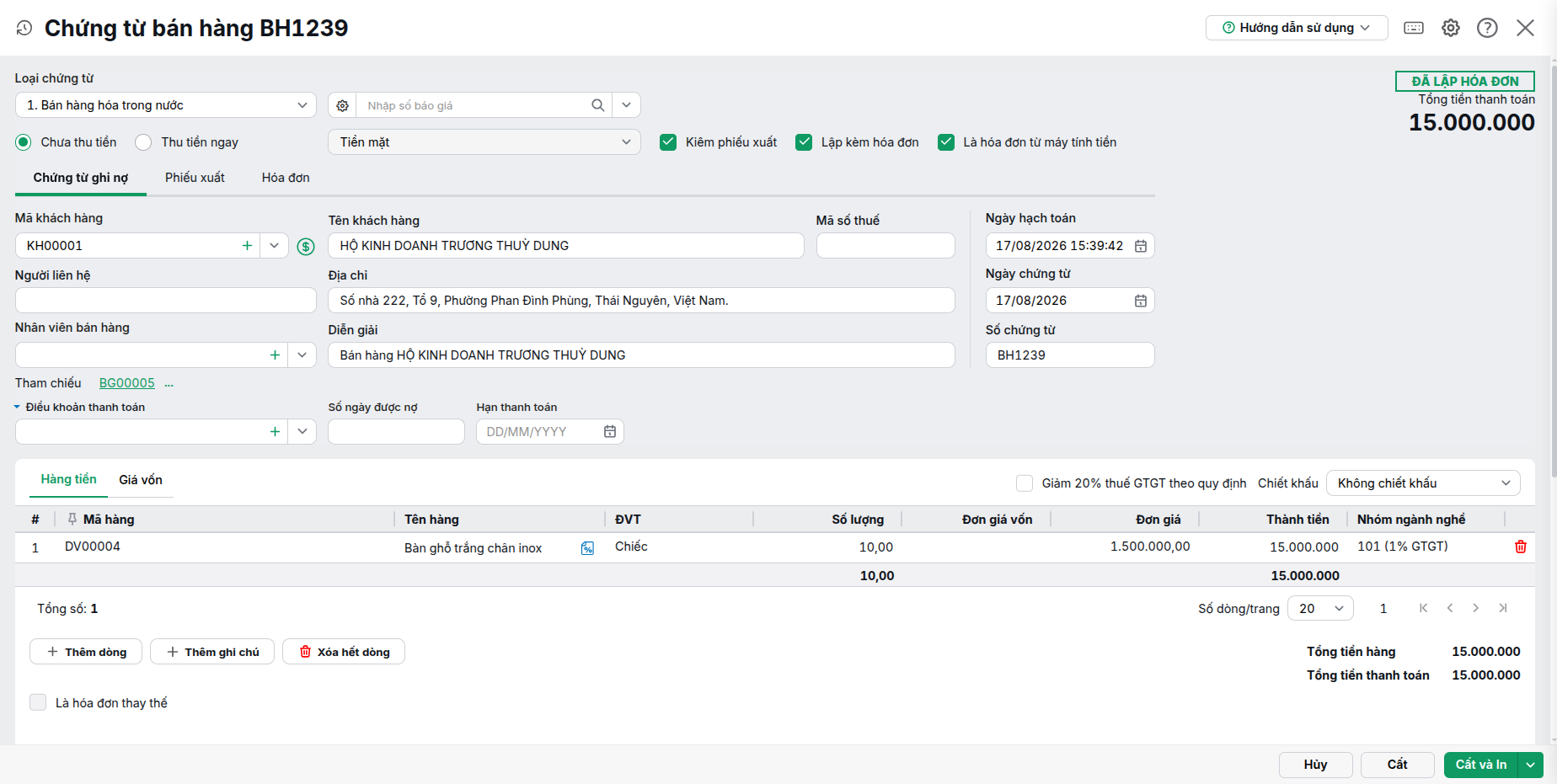Check Là hóa đơn thay thế box

click(x=38, y=702)
